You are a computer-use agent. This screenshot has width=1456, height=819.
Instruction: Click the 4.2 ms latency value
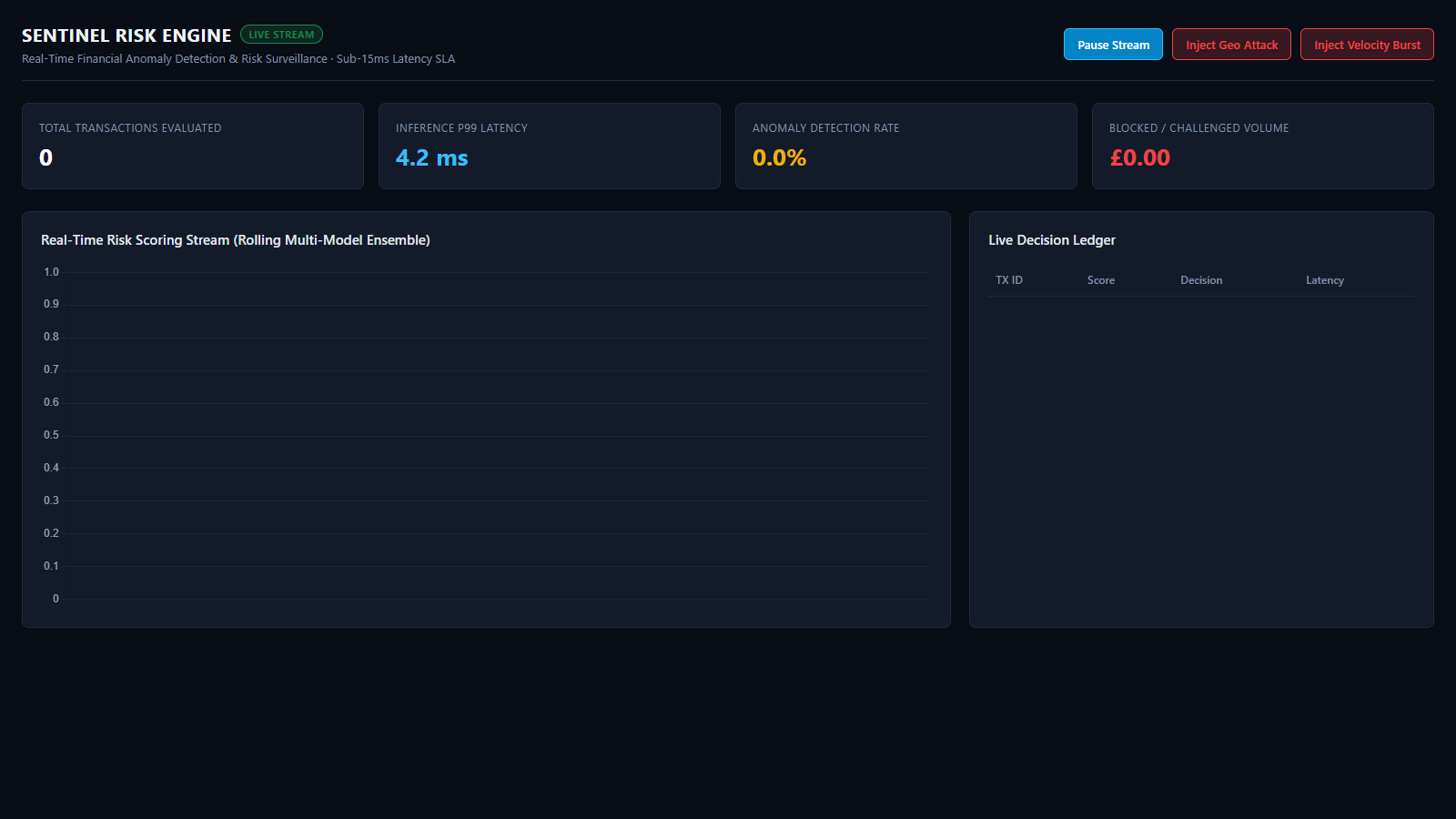pyautogui.click(x=431, y=157)
